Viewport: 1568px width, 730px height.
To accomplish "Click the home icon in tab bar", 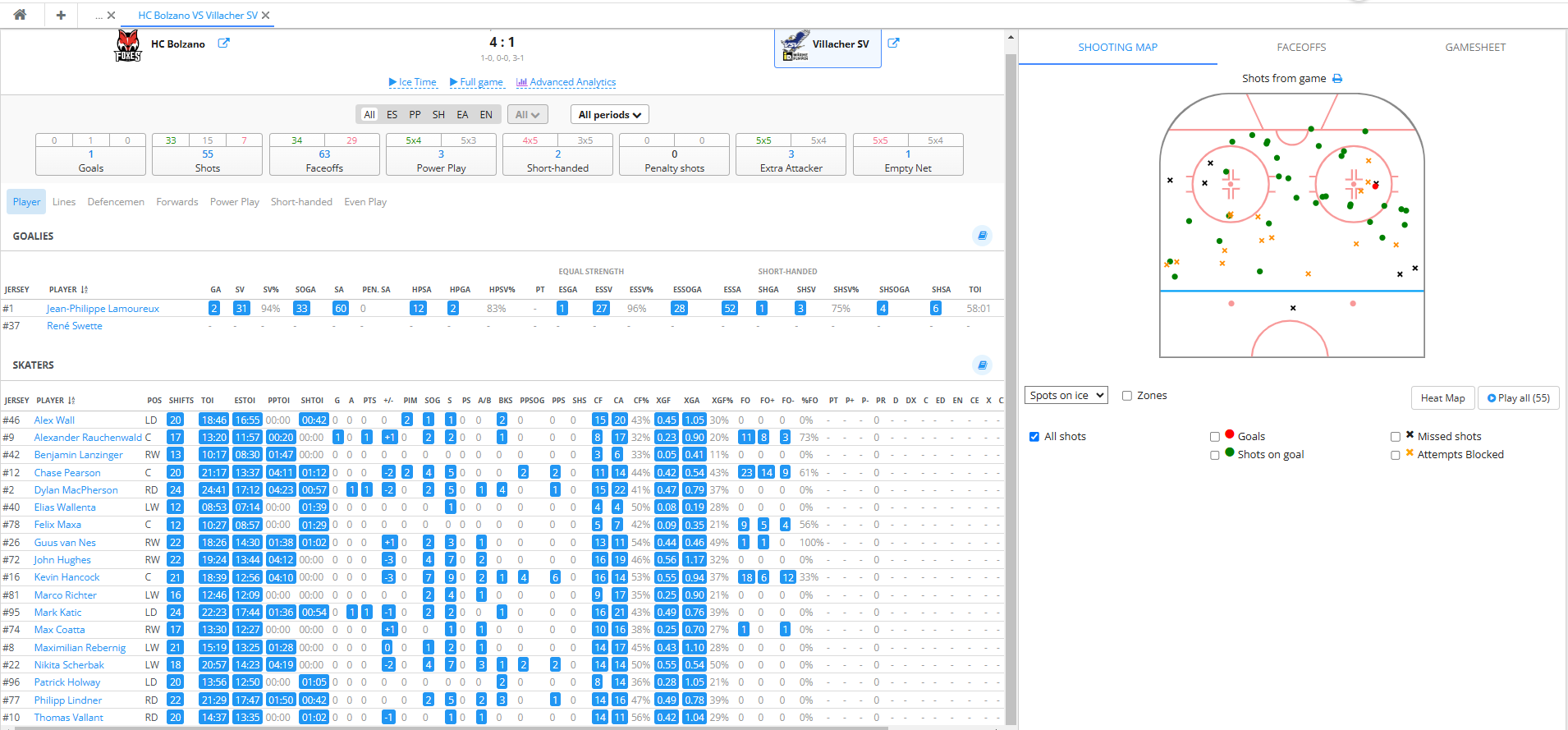I will point(20,15).
